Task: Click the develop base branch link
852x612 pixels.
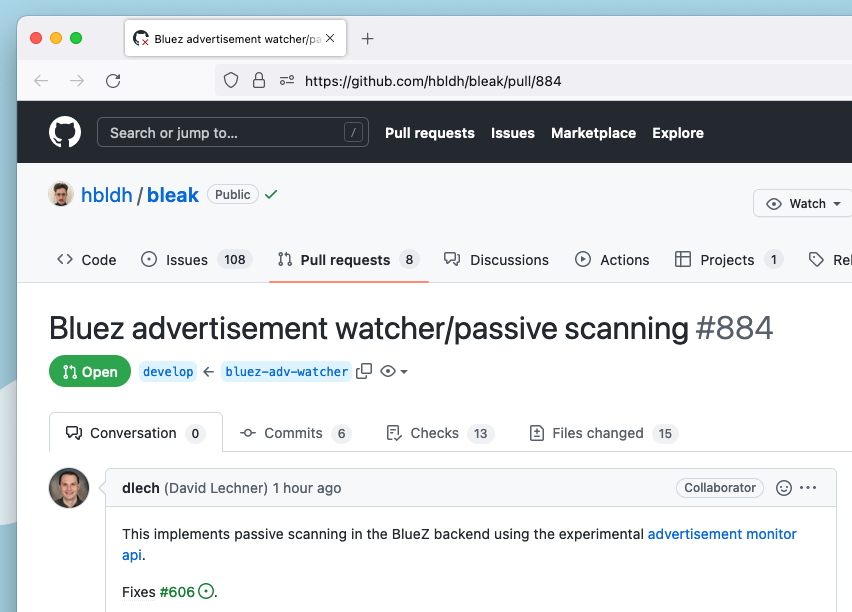Action: pyautogui.click(x=168, y=372)
